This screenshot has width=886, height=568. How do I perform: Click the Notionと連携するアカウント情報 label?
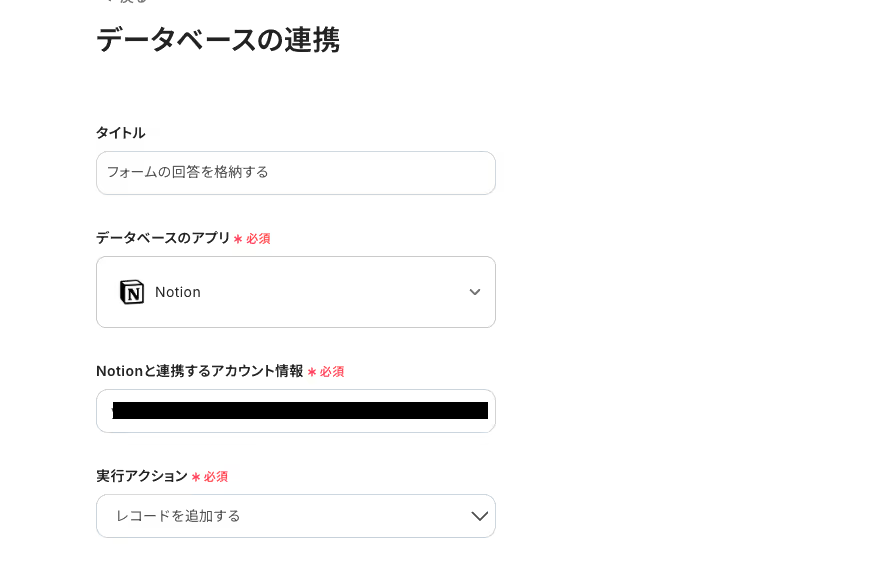pos(199,371)
